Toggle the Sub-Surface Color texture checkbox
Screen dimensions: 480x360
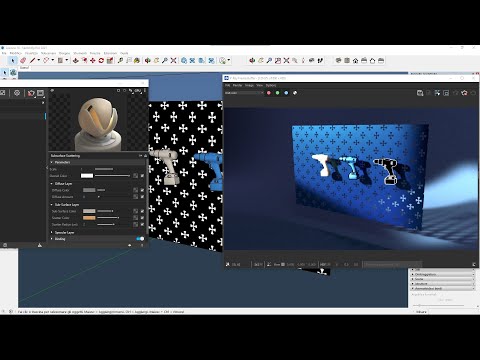[142, 211]
